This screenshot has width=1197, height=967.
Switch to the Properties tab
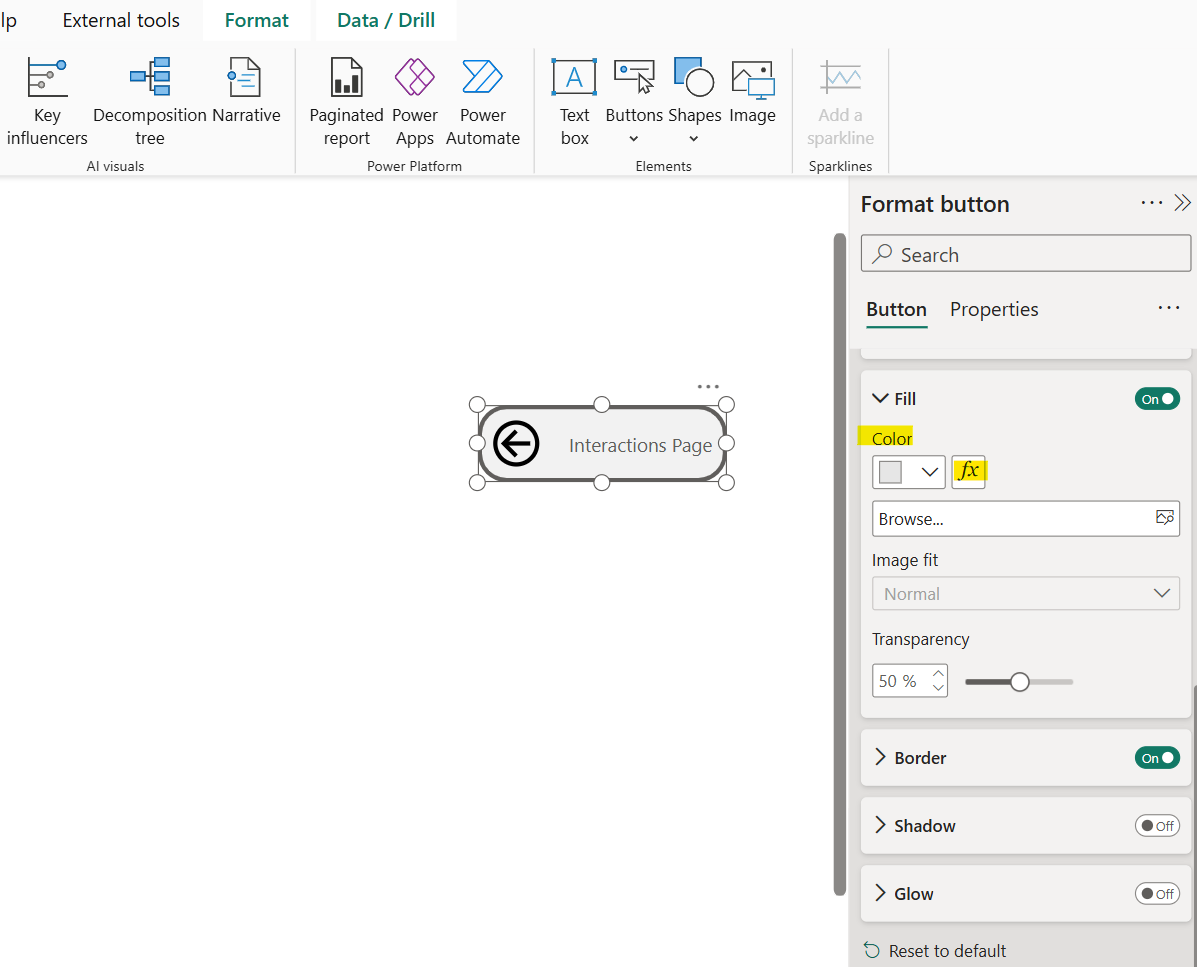(993, 310)
